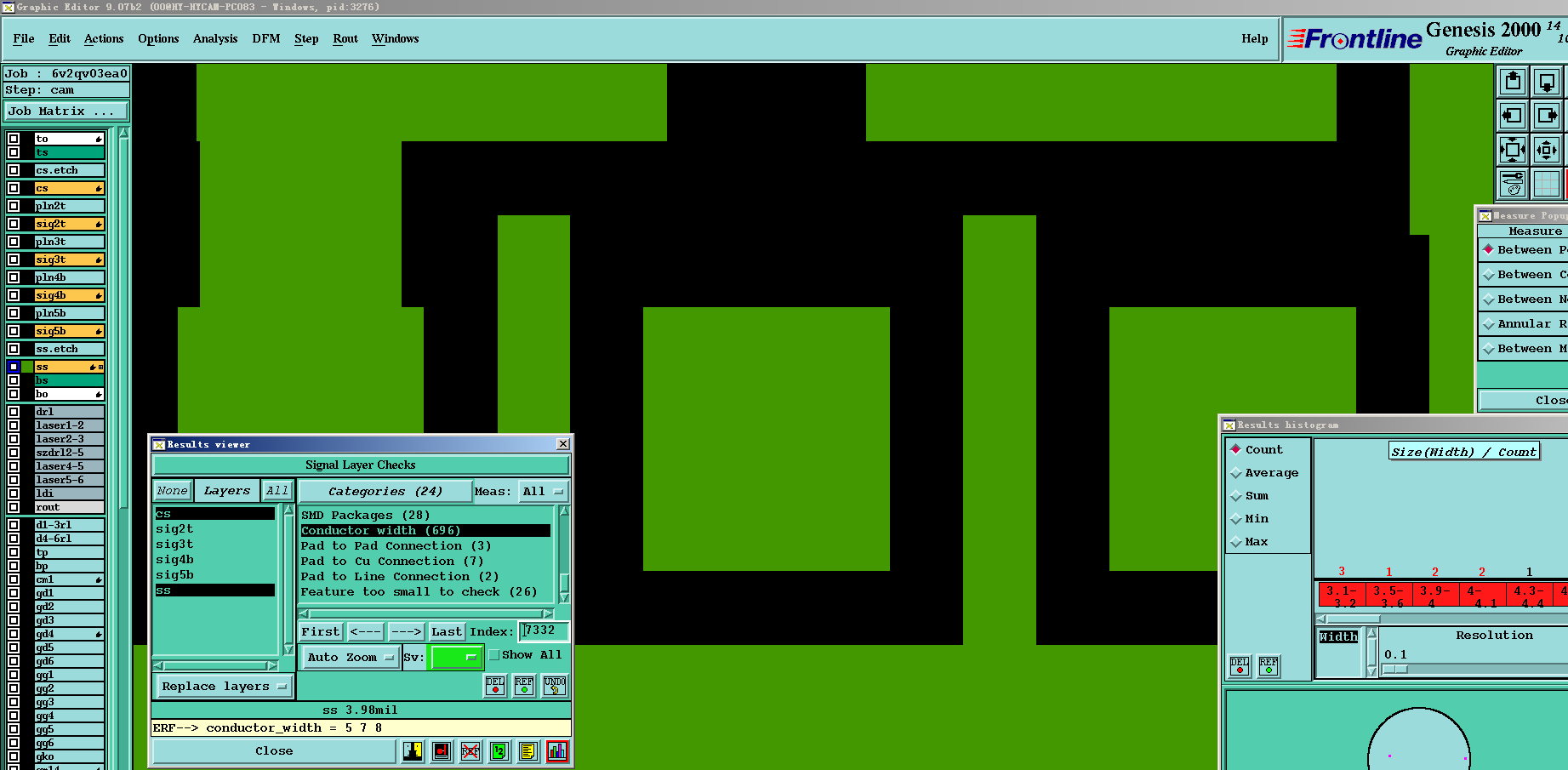Click the Resolution slider handle
Screen dimensions: 1568x770
click(1395, 670)
